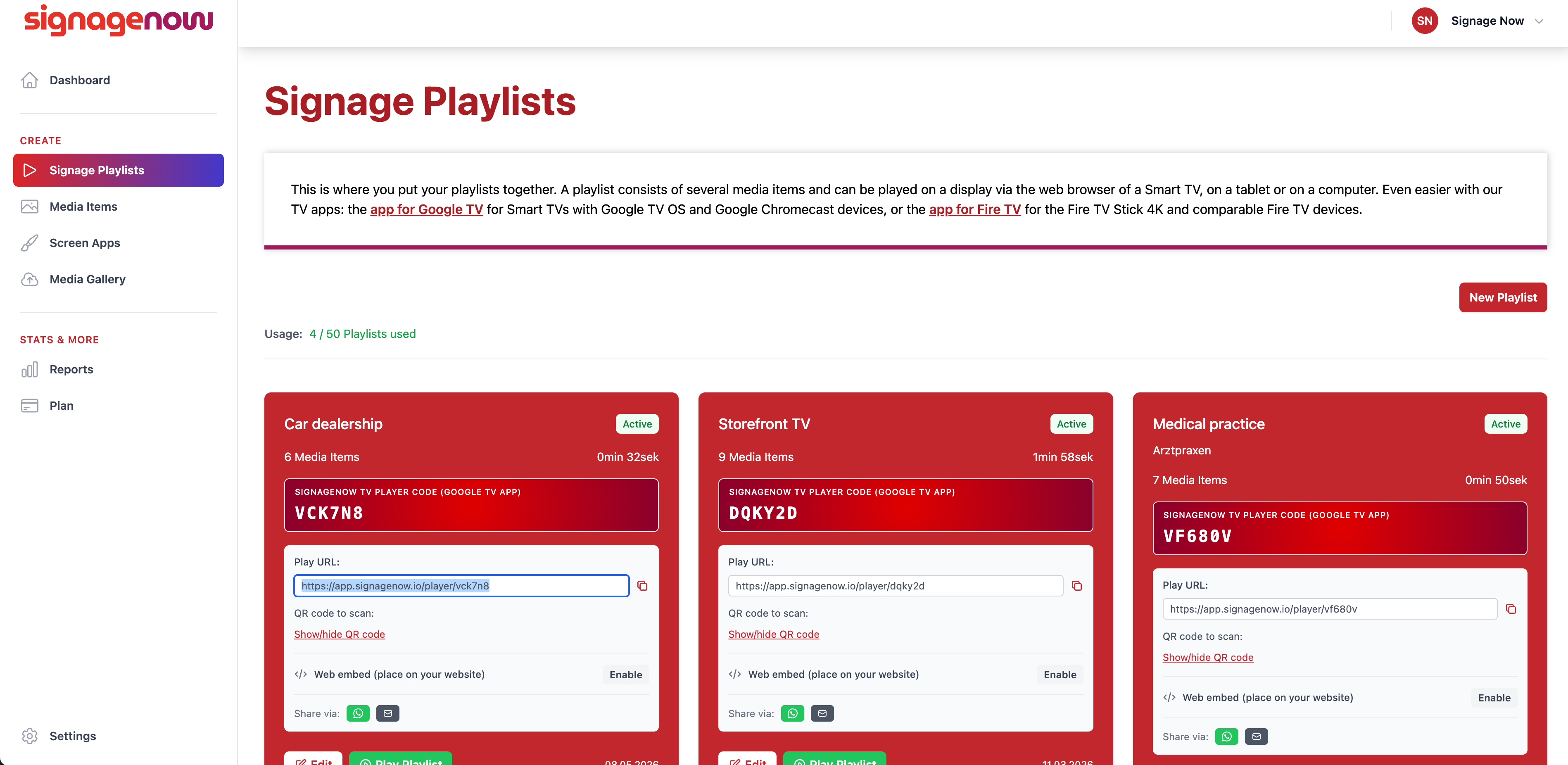Click the Car dealership play URL field
This screenshot has height=765, width=1568.
pyautogui.click(x=461, y=585)
